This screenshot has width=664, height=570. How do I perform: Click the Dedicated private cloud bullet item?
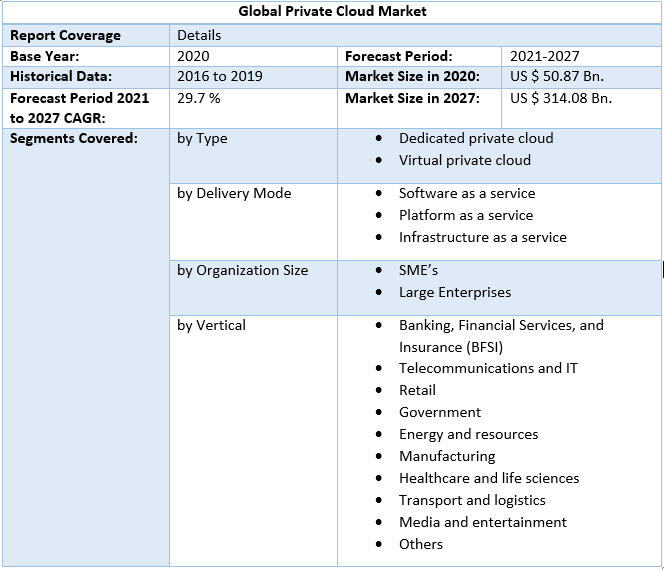click(475, 138)
